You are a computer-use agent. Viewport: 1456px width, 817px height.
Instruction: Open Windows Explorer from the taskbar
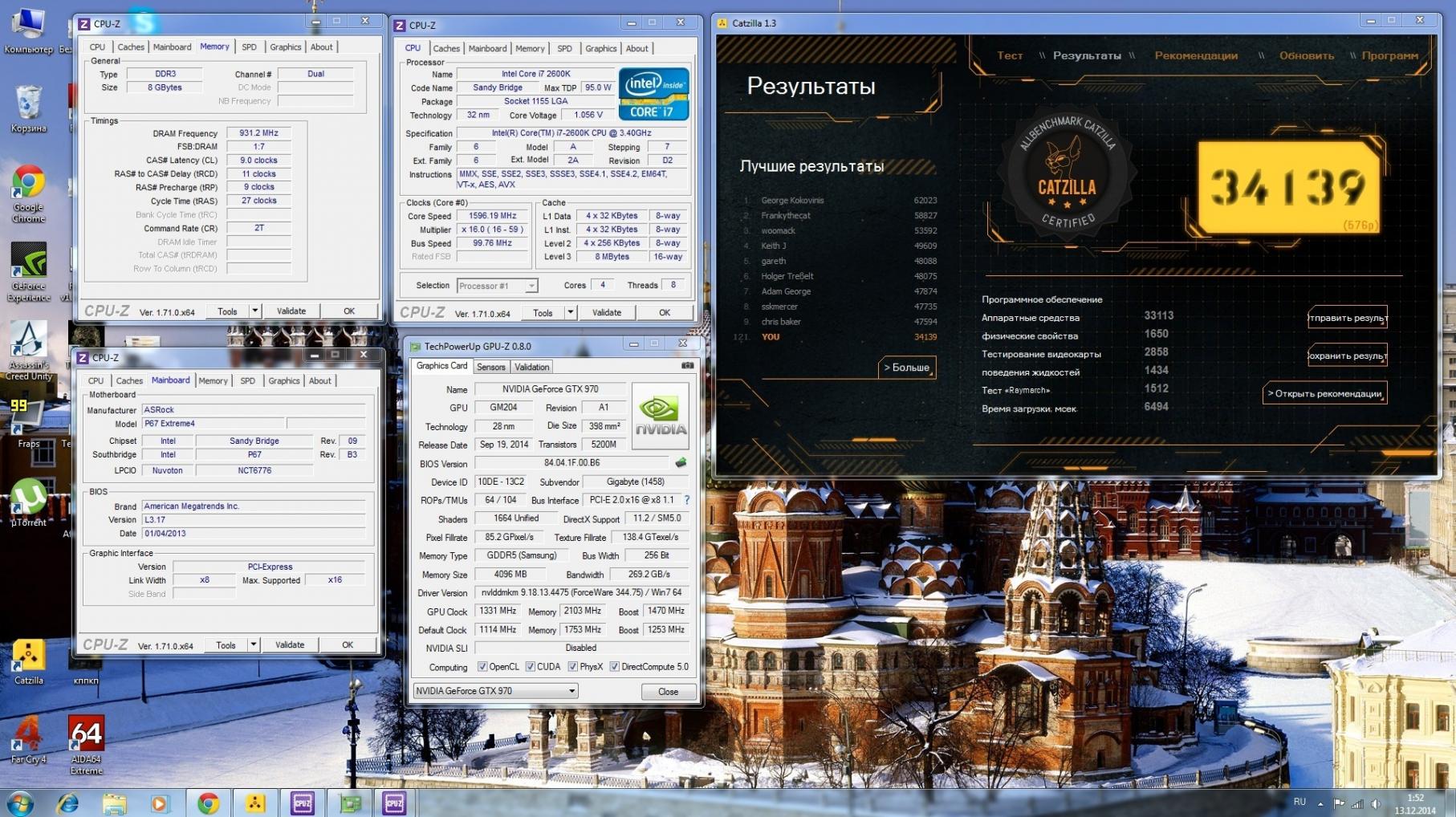(x=114, y=803)
